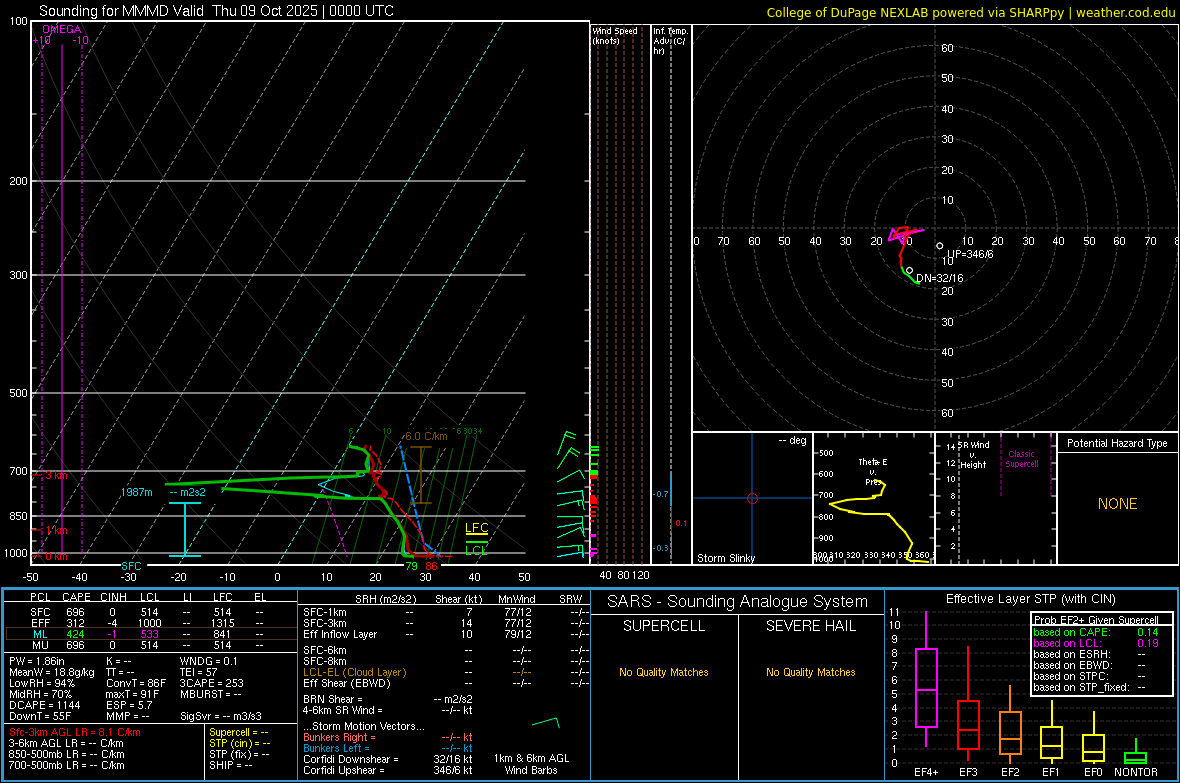Select the yellow LFC marker on skew-T
1180x783 pixels.
point(476,528)
